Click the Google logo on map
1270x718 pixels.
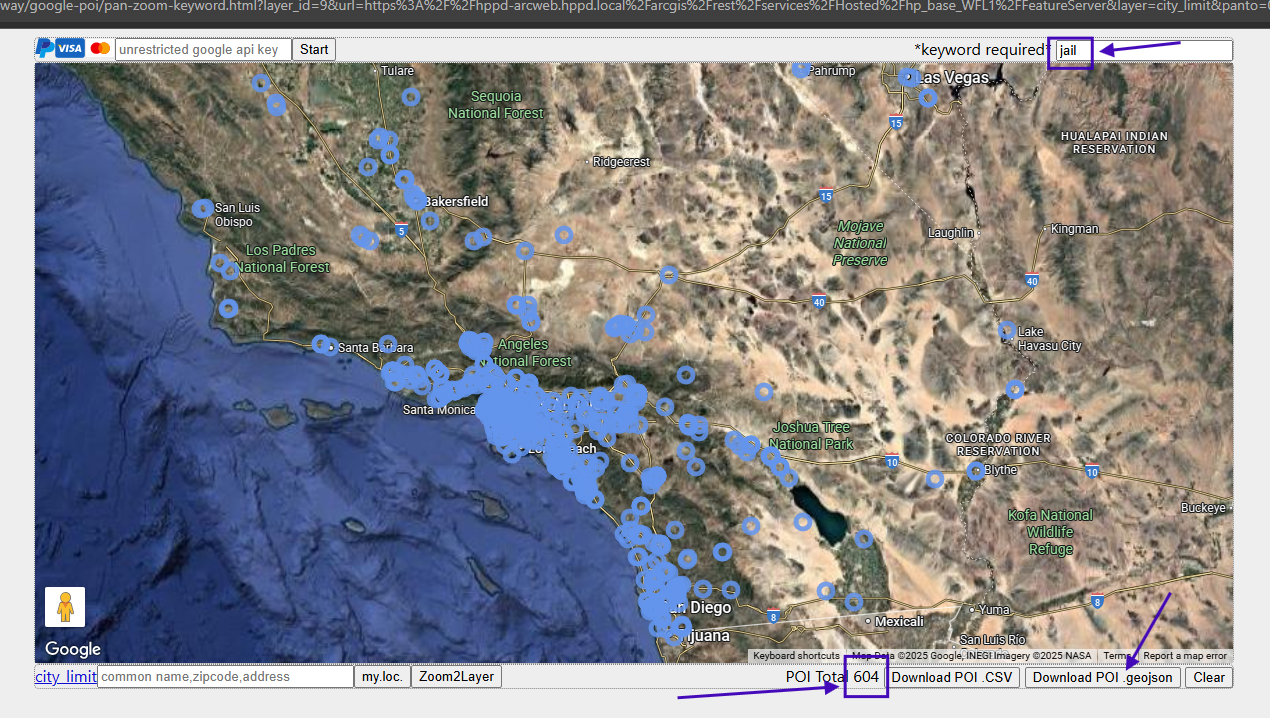coord(73,649)
